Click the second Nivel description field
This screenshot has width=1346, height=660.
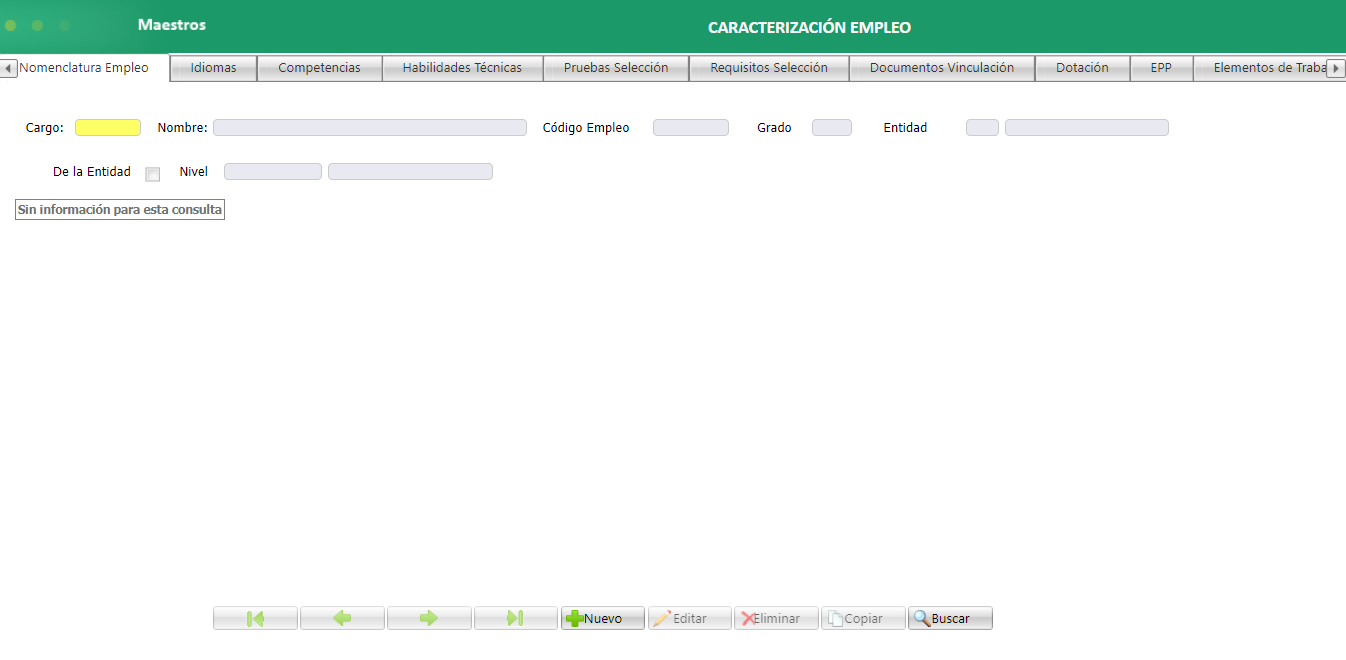(410, 172)
